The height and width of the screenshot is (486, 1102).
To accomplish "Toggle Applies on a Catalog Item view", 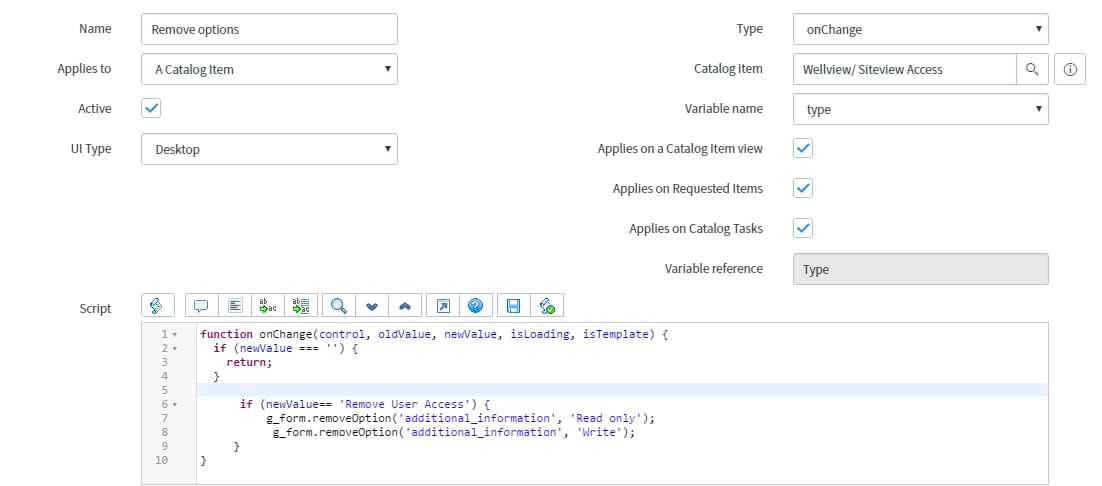I will (x=803, y=148).
